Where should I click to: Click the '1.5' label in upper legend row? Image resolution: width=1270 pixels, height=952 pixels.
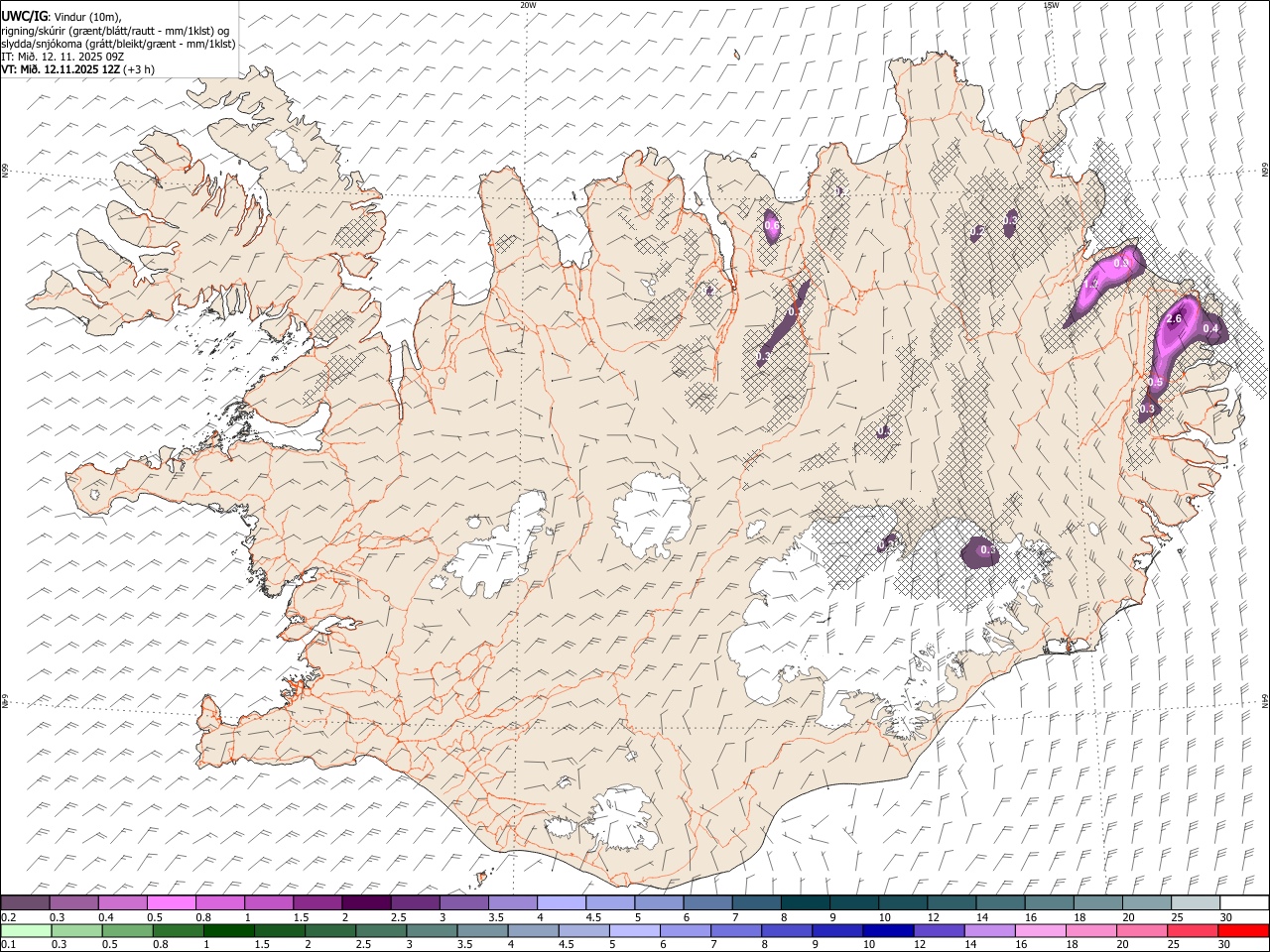(x=301, y=917)
